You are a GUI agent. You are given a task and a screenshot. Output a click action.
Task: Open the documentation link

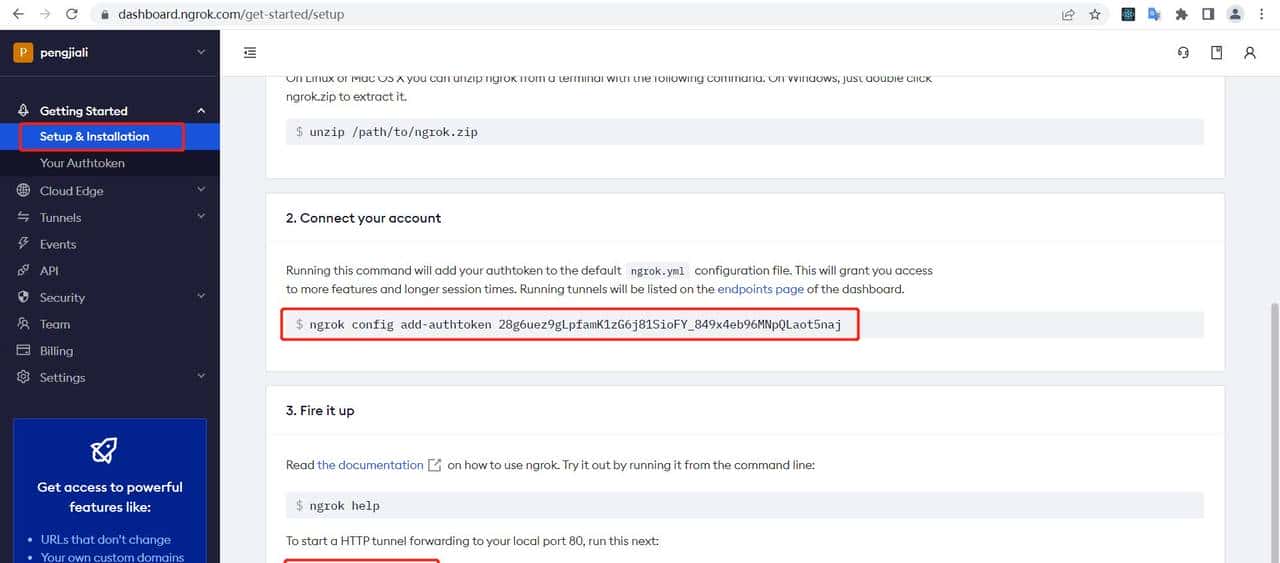click(x=370, y=465)
